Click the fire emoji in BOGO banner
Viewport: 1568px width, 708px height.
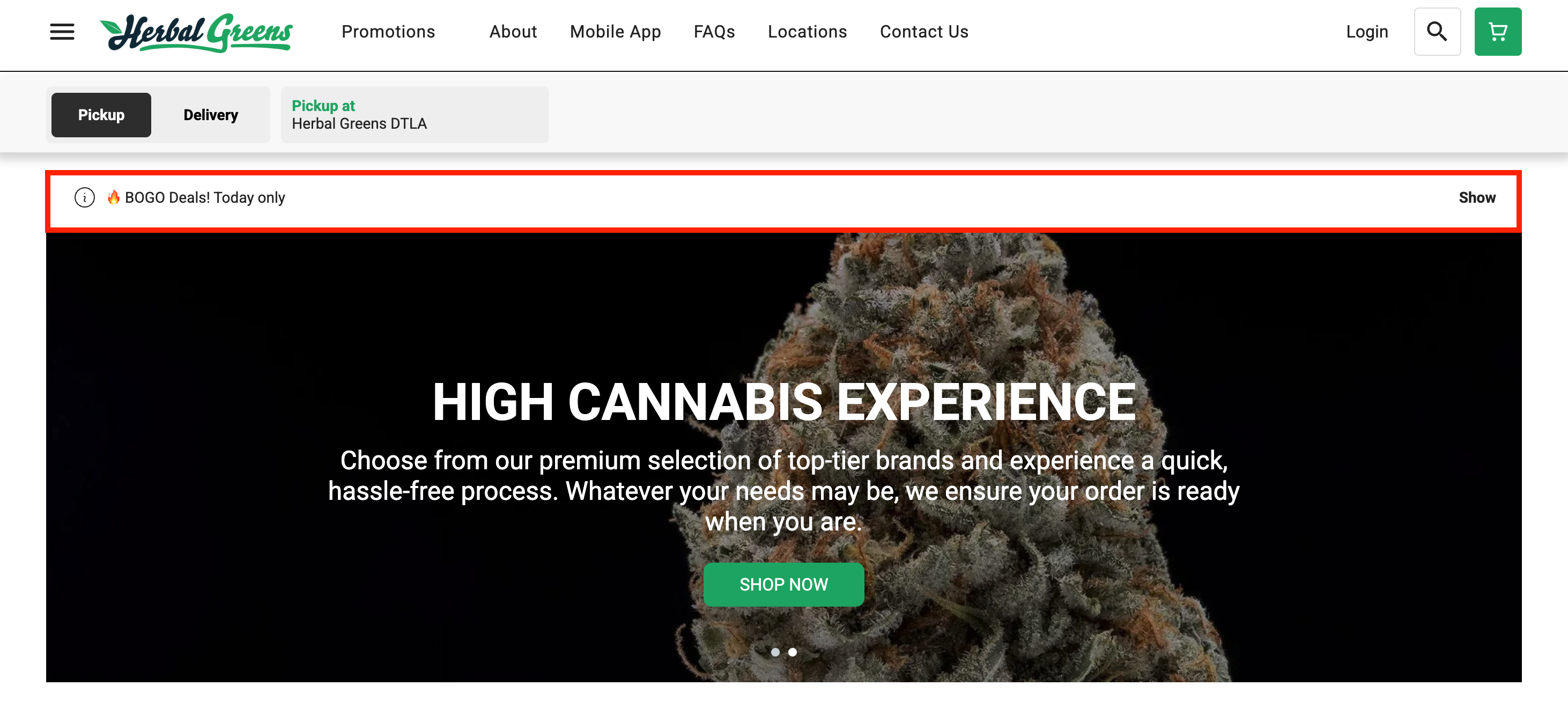point(113,197)
